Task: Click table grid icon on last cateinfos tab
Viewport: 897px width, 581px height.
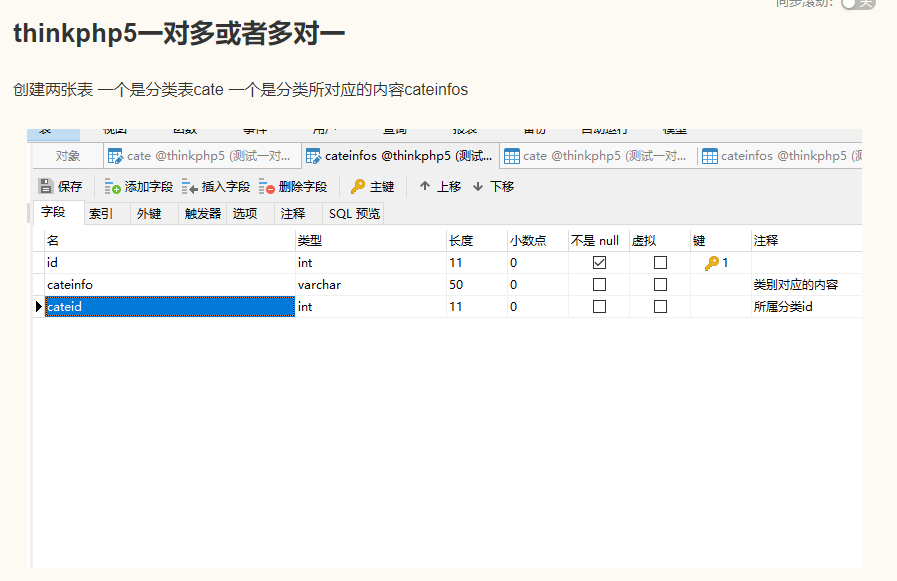Action: pos(710,156)
